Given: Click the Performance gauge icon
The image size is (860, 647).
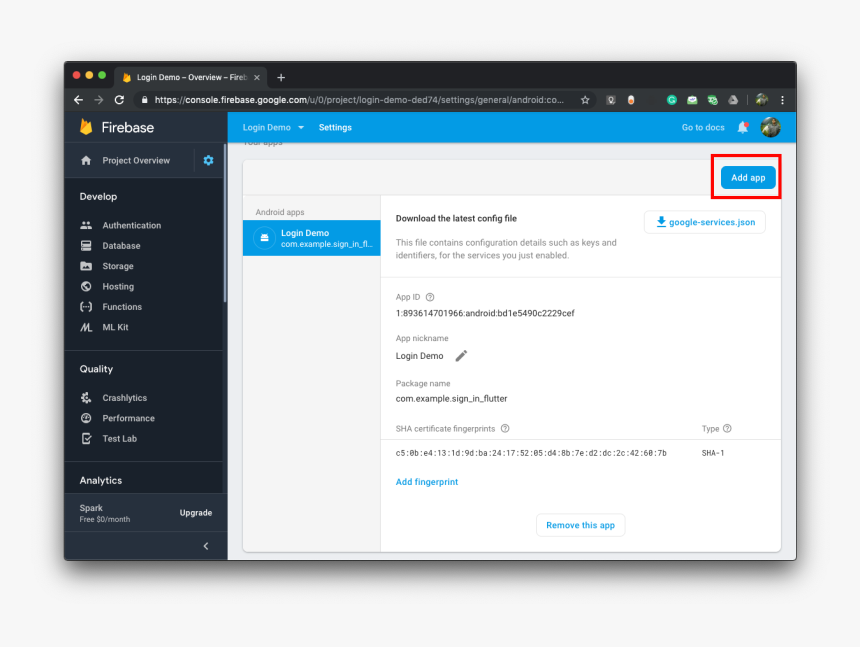Looking at the screenshot, I should click(86, 418).
